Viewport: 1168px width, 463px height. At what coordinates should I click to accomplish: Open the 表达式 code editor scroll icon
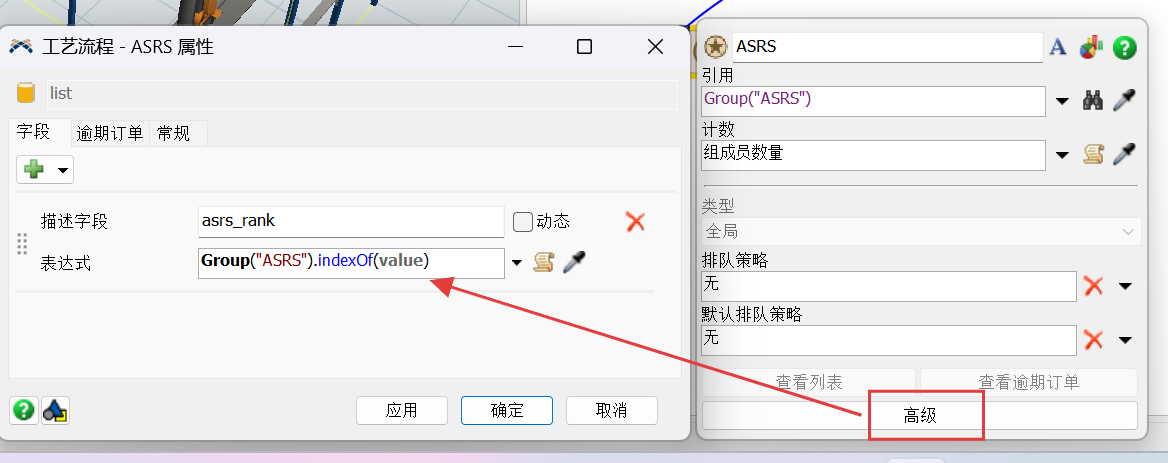click(544, 262)
